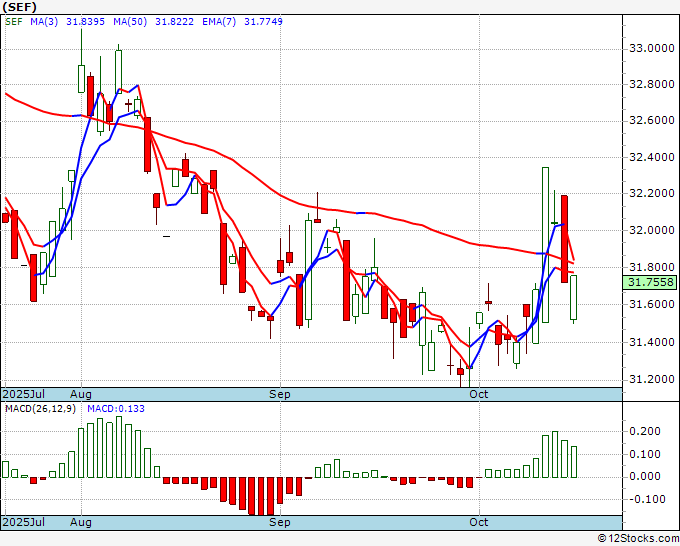This screenshot has width=680, height=546.
Task: Click the SEF symbol legend label
Action: pyautogui.click(x=14, y=22)
